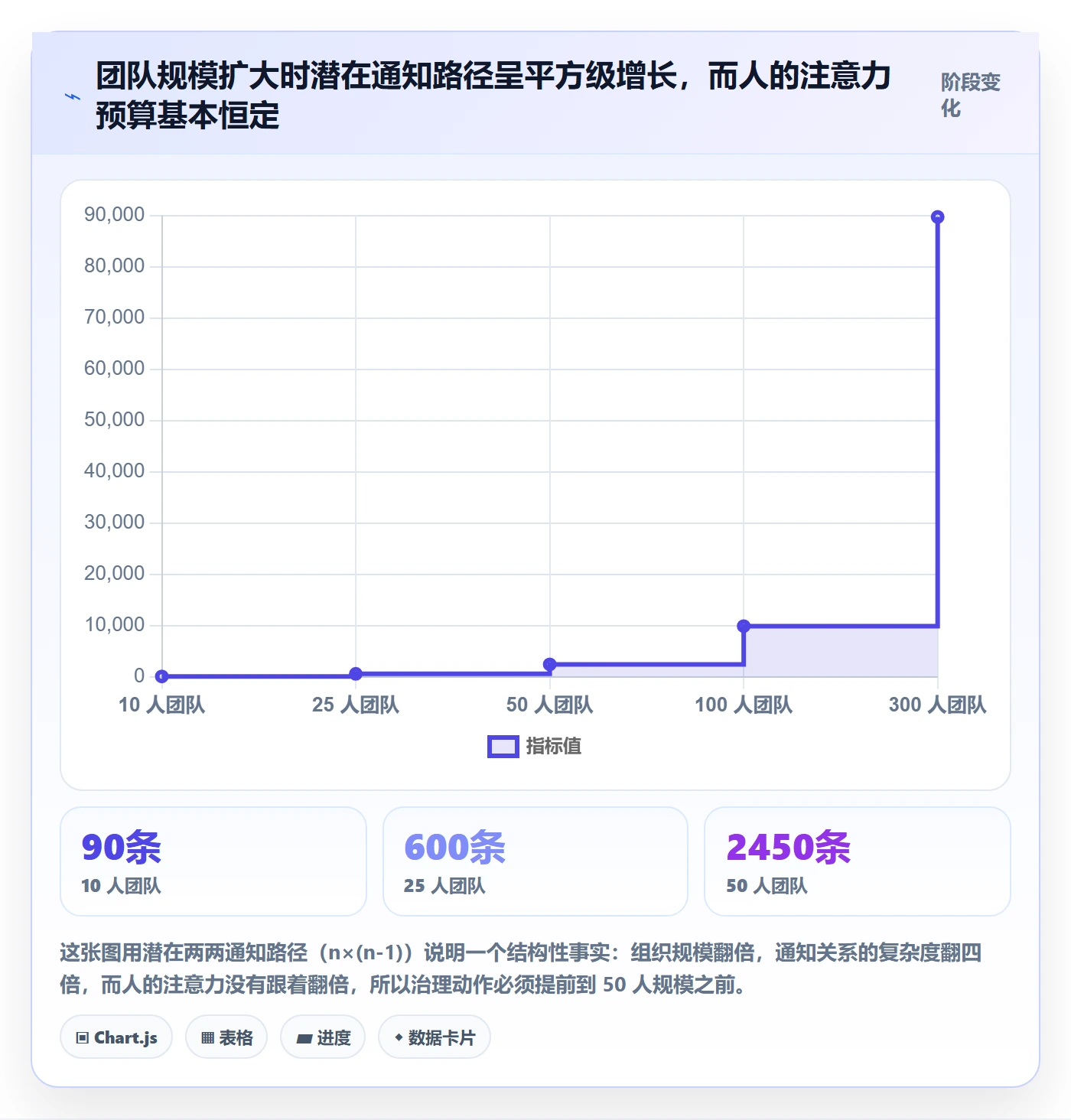
Task: Click the 50 人团队 x-axis label
Action: coord(550,705)
